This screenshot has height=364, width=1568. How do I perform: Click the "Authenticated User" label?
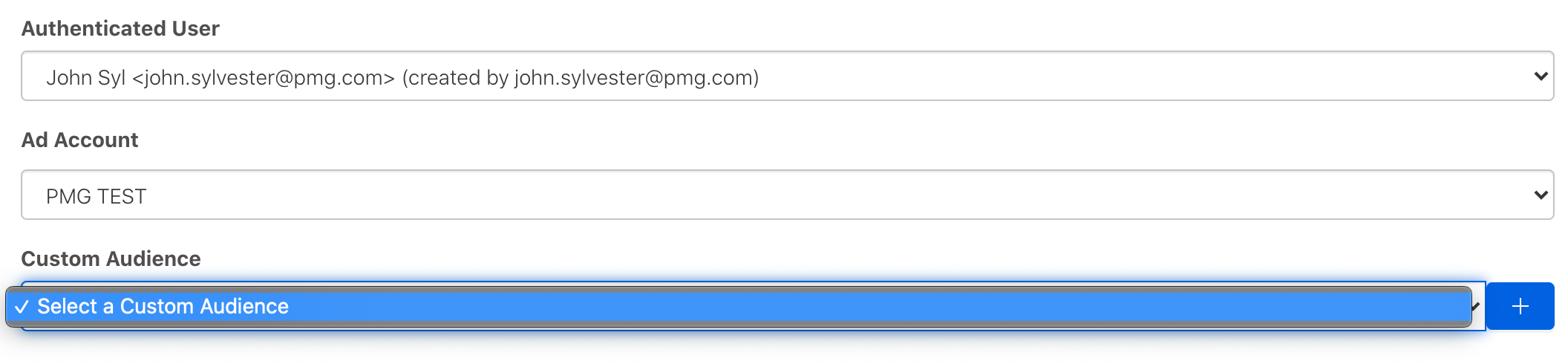[120, 28]
